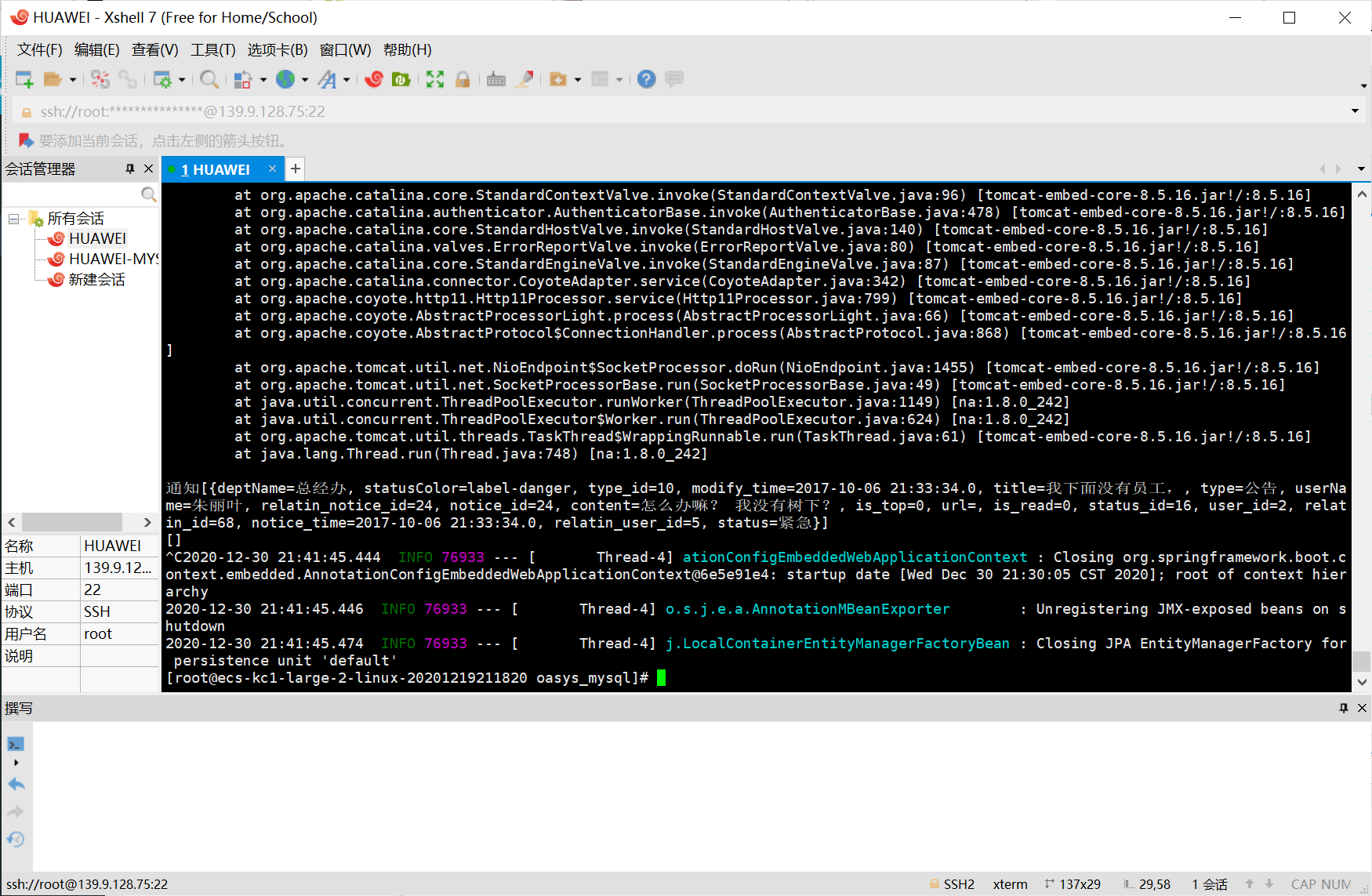Open the 帮助(H) menu
This screenshot has height=896, width=1372.
tap(408, 49)
